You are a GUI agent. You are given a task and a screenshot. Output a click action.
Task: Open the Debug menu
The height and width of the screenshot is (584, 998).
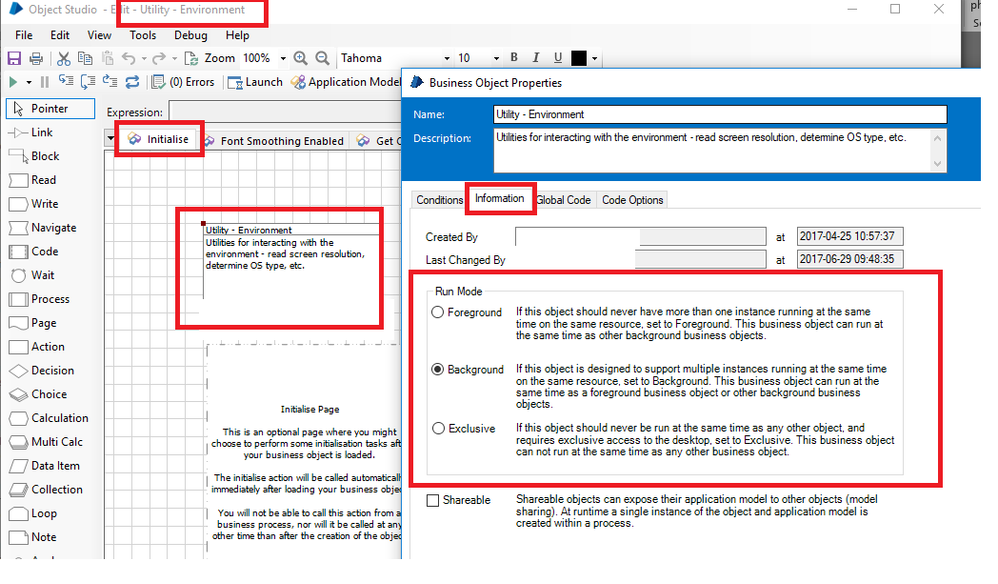pos(191,35)
